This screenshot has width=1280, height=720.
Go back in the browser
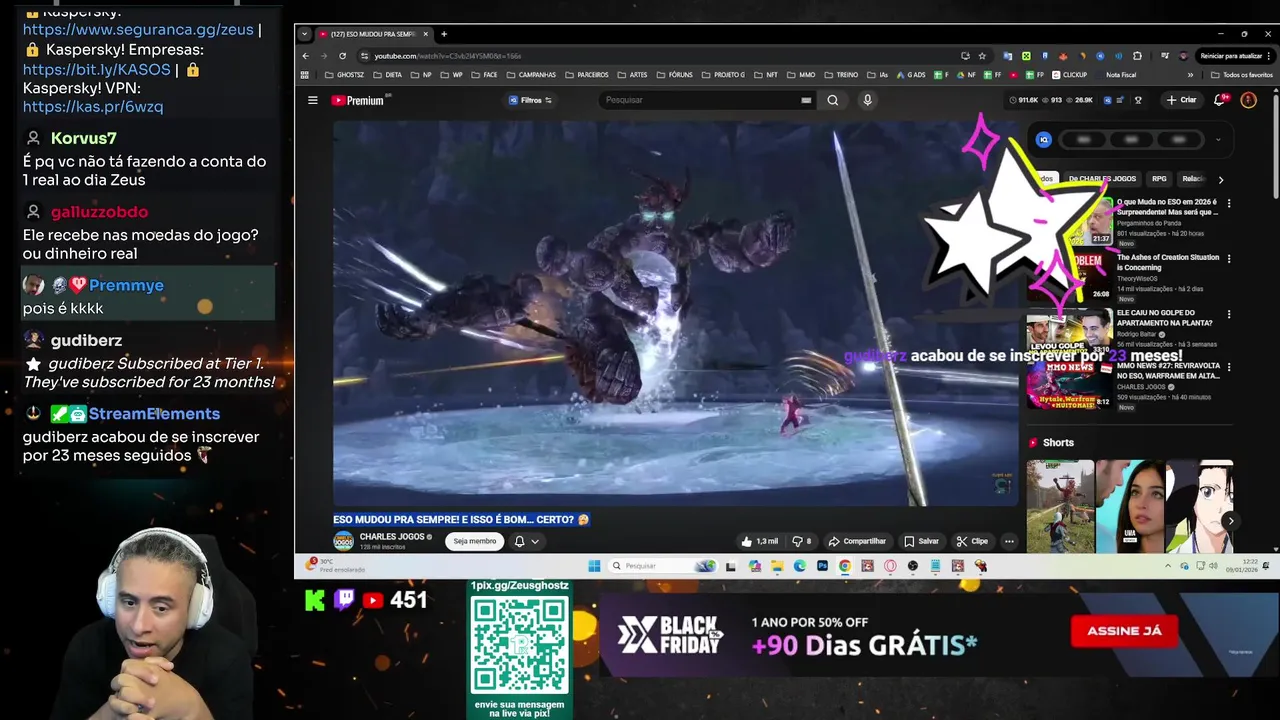point(306,56)
